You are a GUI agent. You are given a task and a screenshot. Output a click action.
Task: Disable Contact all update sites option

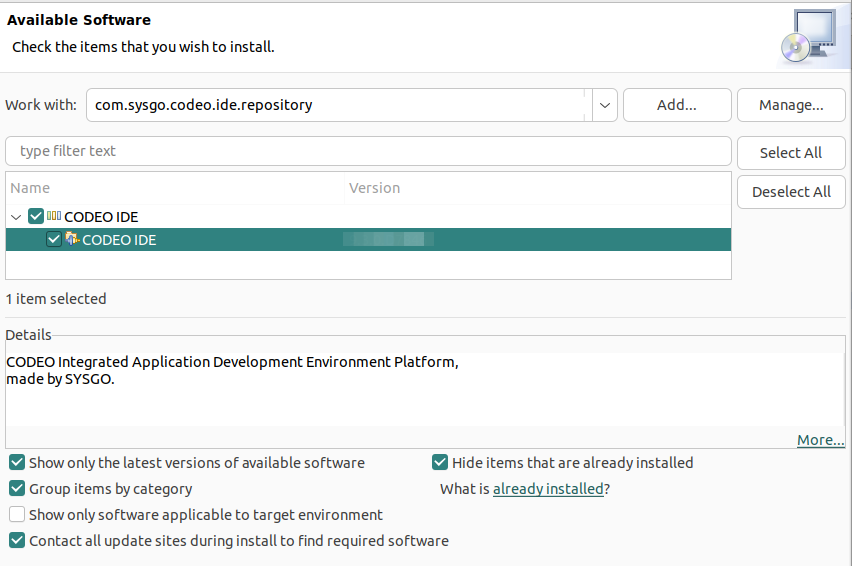(x=17, y=541)
